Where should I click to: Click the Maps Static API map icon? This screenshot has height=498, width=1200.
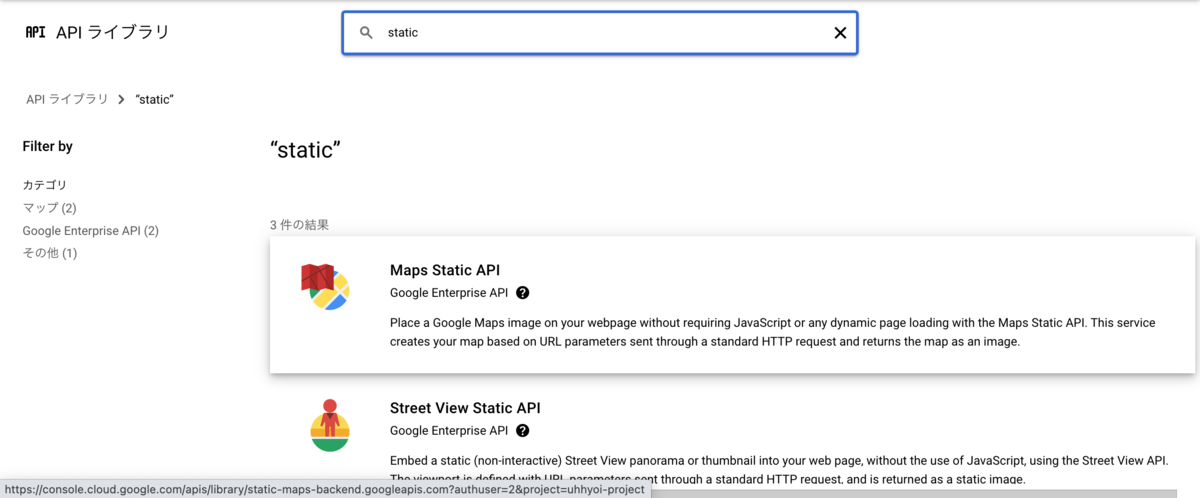pyautogui.click(x=325, y=286)
